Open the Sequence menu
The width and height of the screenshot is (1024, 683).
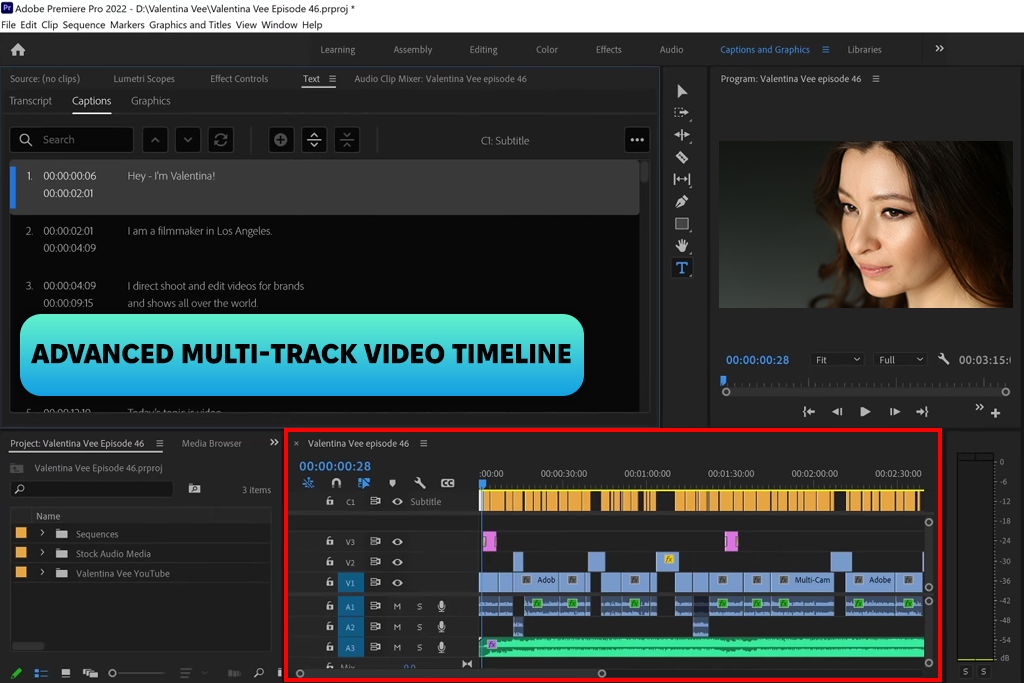tap(84, 25)
